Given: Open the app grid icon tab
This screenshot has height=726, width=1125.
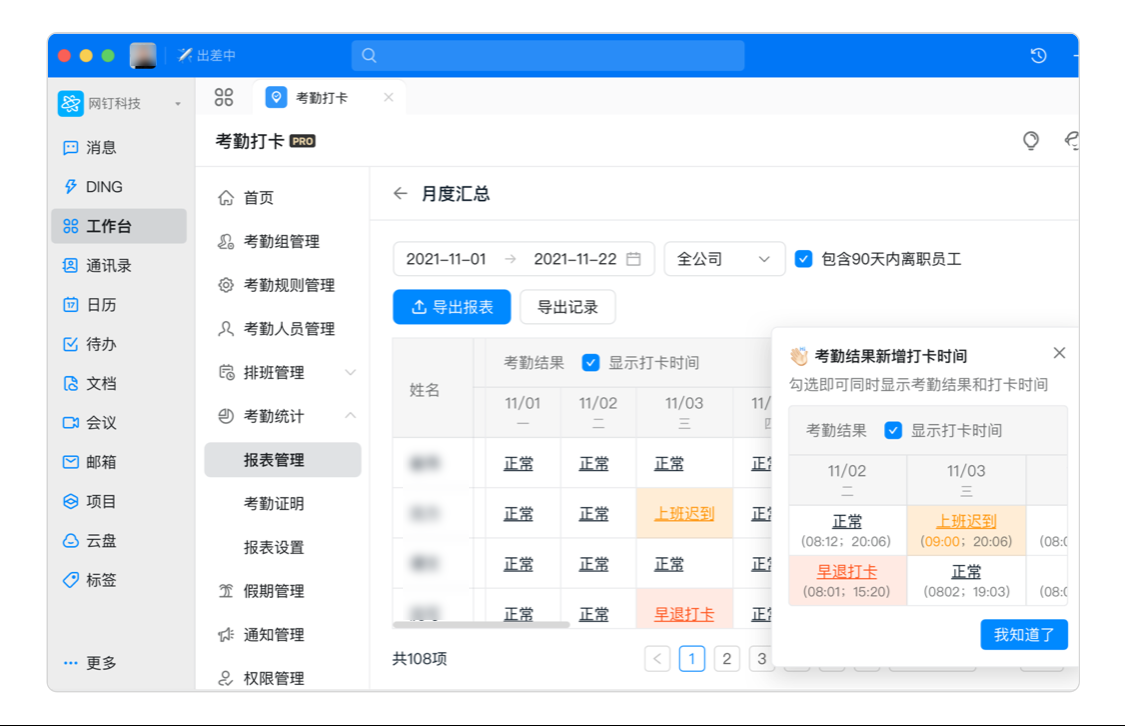Looking at the screenshot, I should [224, 97].
